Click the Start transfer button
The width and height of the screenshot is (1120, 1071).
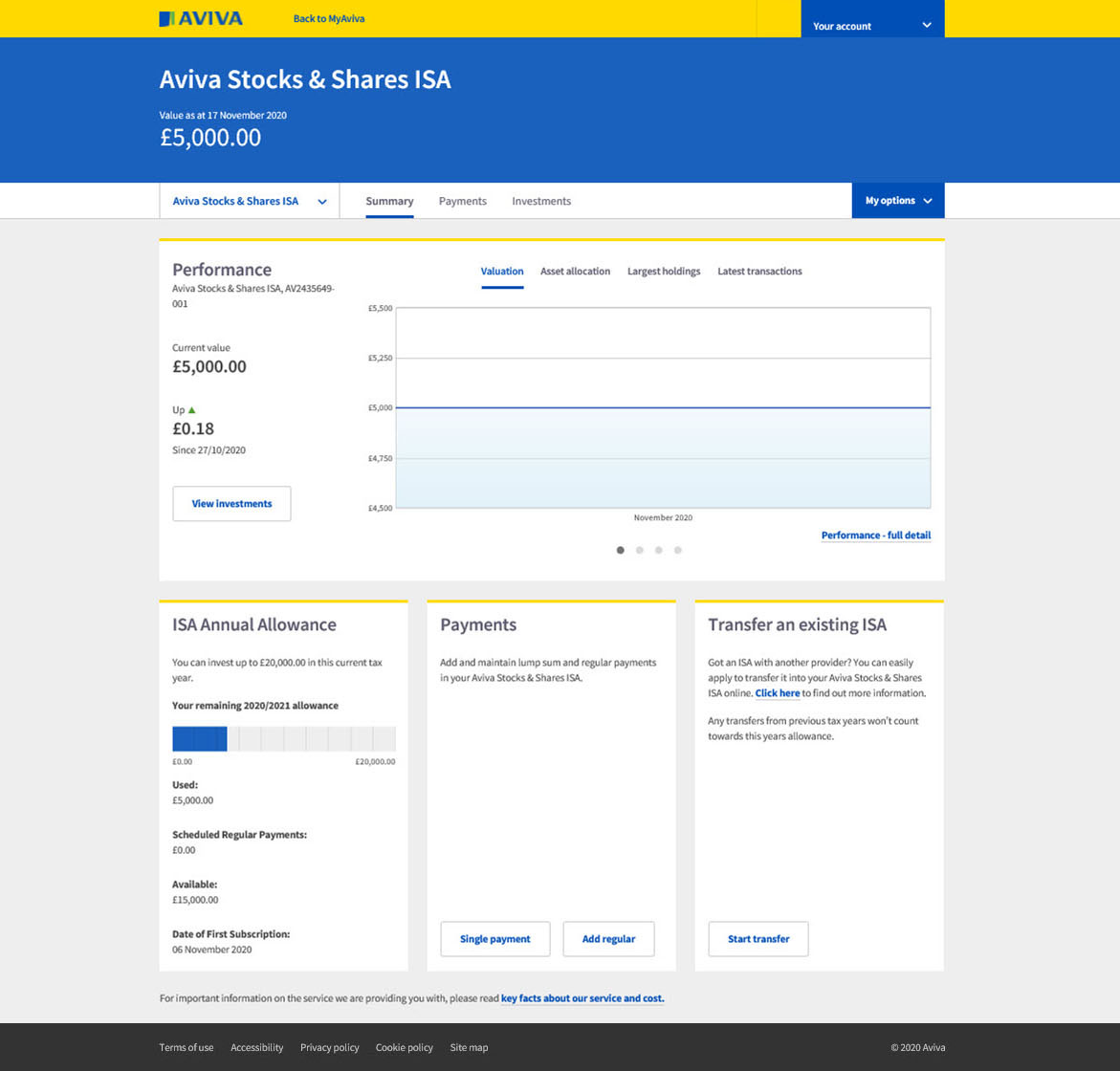[758, 939]
